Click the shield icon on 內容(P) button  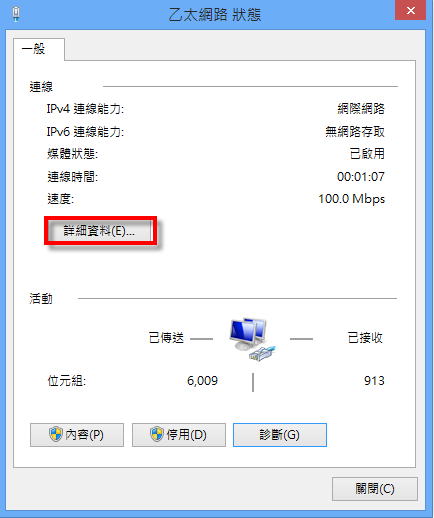(x=56, y=434)
